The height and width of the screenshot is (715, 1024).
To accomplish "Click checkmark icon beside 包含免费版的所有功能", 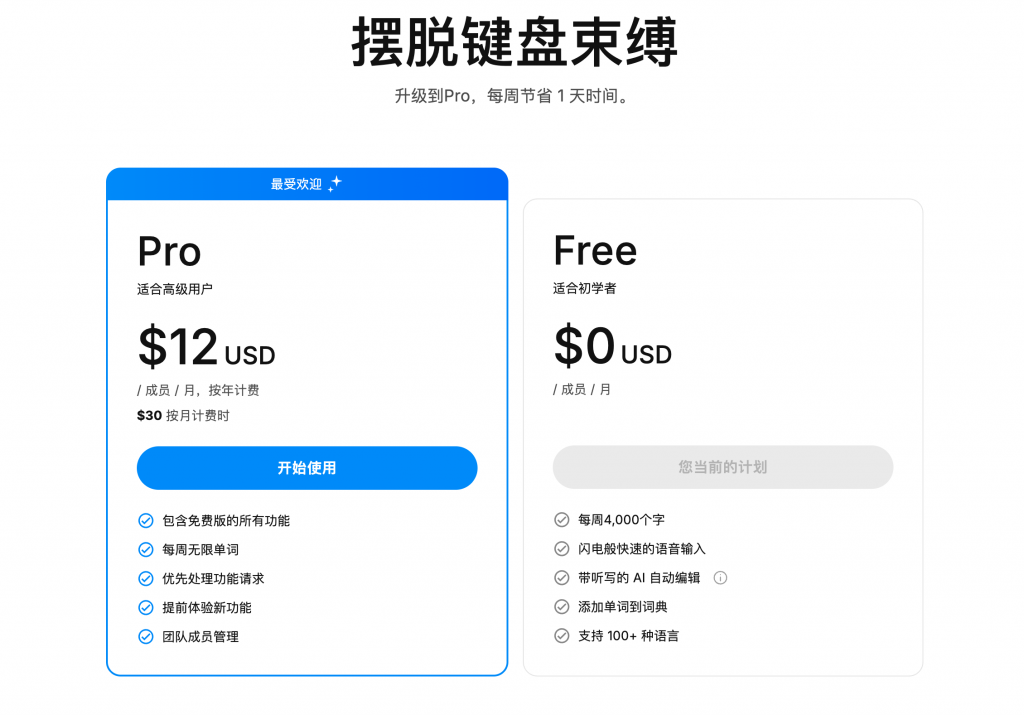I will click(146, 521).
